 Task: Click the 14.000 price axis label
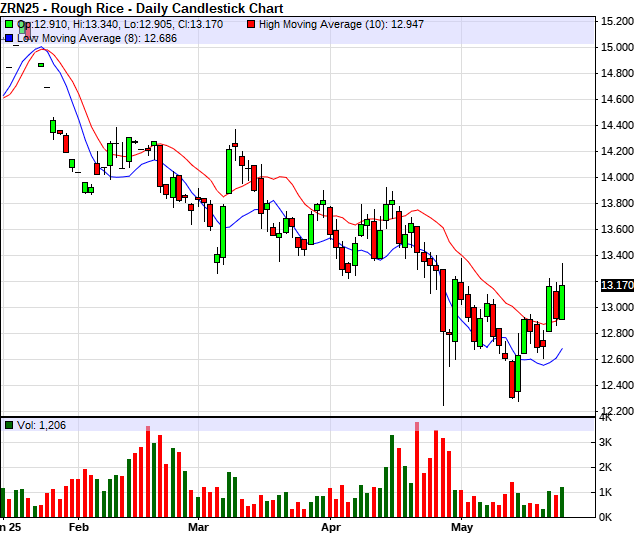click(x=616, y=177)
